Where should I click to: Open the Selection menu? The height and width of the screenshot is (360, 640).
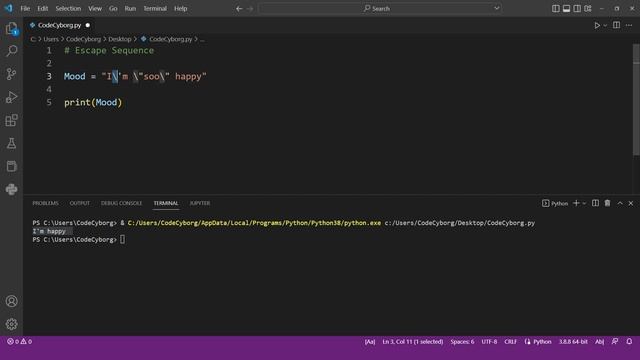(68, 9)
